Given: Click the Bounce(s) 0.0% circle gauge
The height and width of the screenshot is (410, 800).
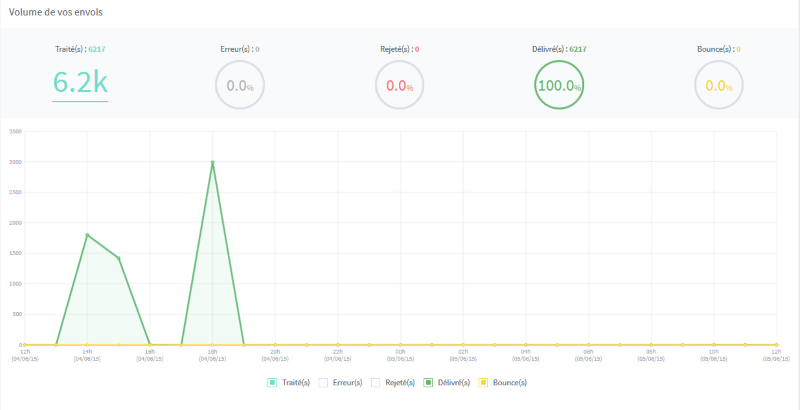Looking at the screenshot, I should click(719, 85).
